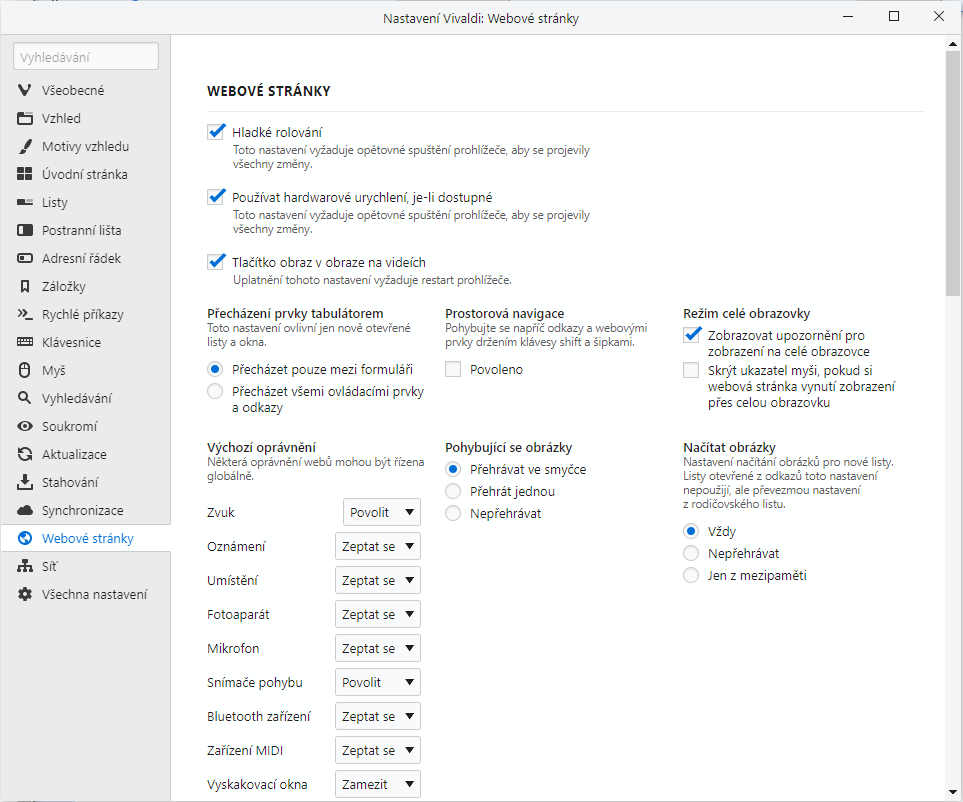Select Nepřehrávat under Načítat obrázky
Screen dimensions: 963x802
(x=691, y=553)
